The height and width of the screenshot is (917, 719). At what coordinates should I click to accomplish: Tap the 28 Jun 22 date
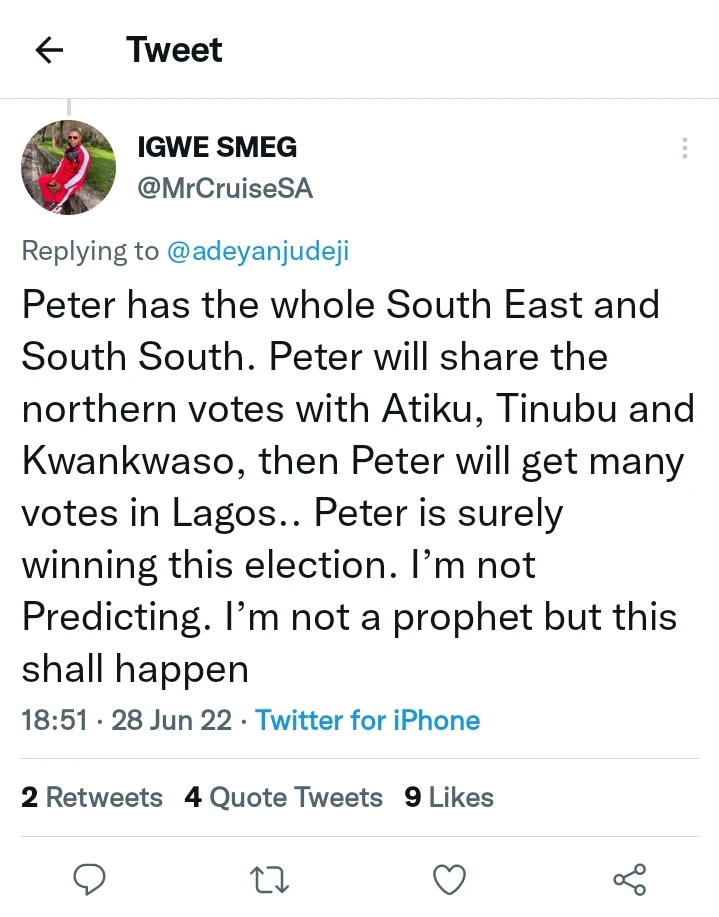coord(171,720)
